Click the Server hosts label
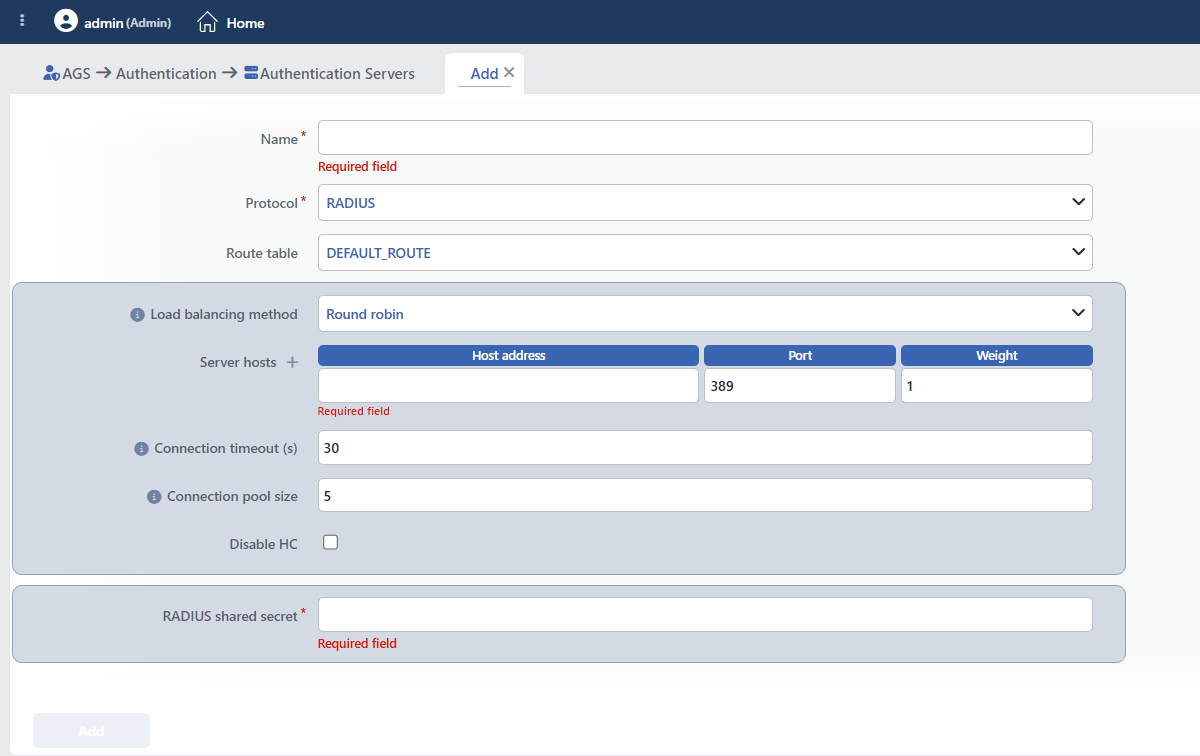Screen dimensions: 1200x756 (238, 362)
